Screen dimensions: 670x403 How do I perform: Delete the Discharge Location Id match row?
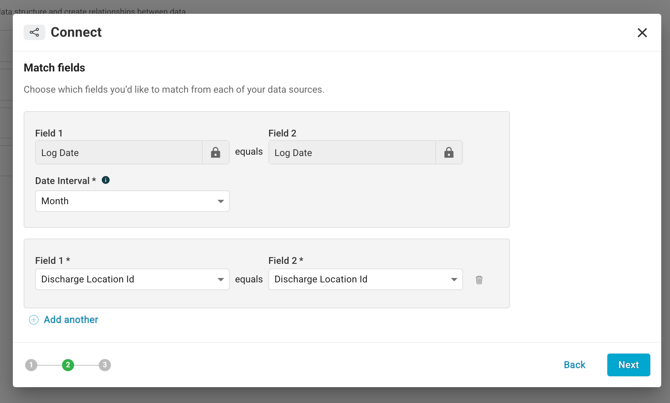pos(479,280)
